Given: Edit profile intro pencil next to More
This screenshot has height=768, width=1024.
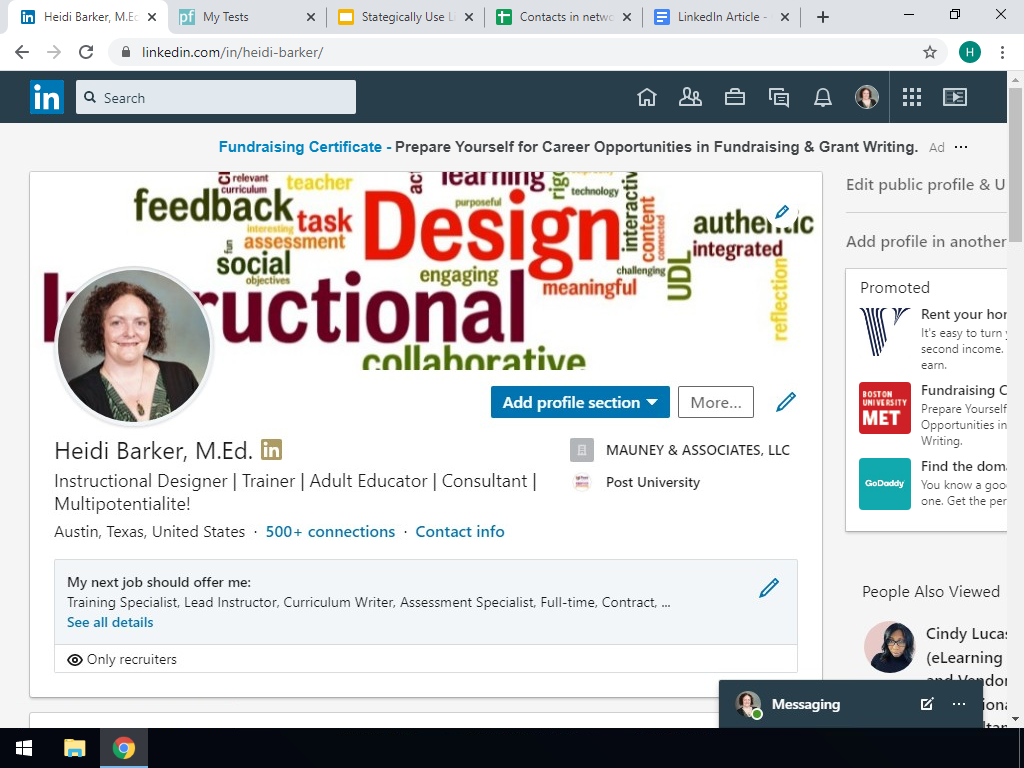Looking at the screenshot, I should (786, 402).
